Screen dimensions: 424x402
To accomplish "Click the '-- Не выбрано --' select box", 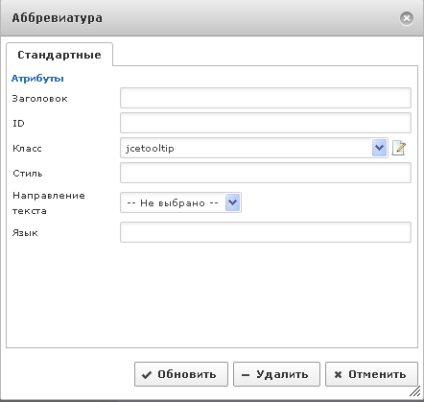I will [x=181, y=202].
